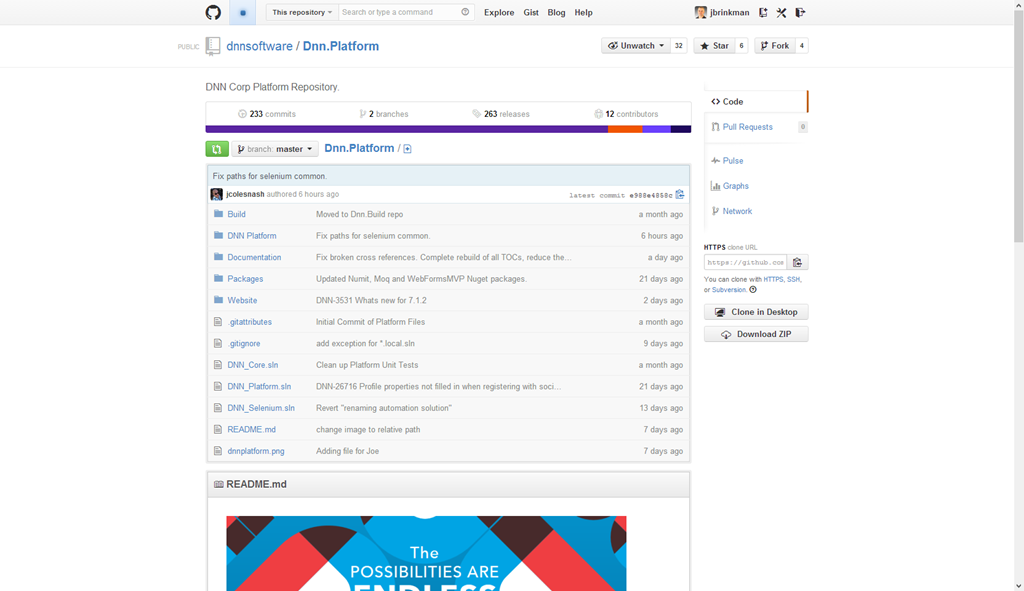
Task: Fork the repository
Action: pos(775,46)
